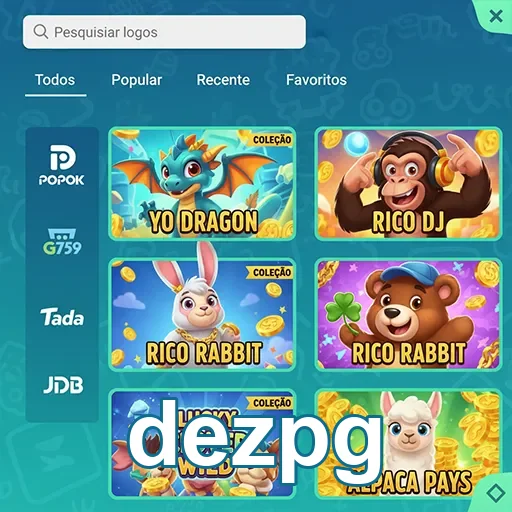Open the Todos tab
The height and width of the screenshot is (512, 512).
coord(55,80)
